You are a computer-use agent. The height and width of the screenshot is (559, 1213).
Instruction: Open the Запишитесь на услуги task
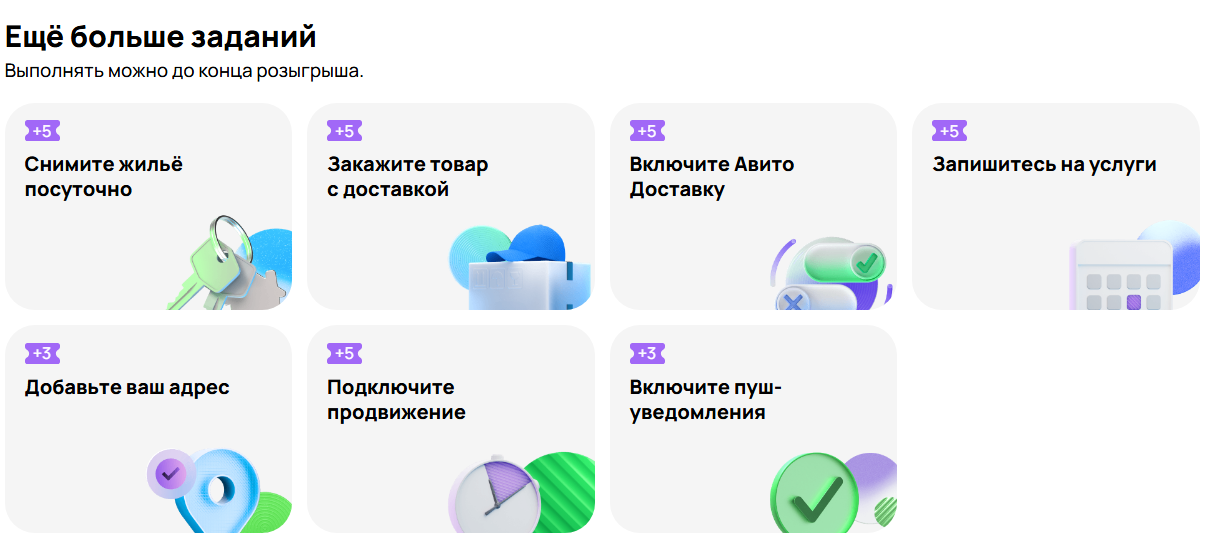(x=1056, y=206)
